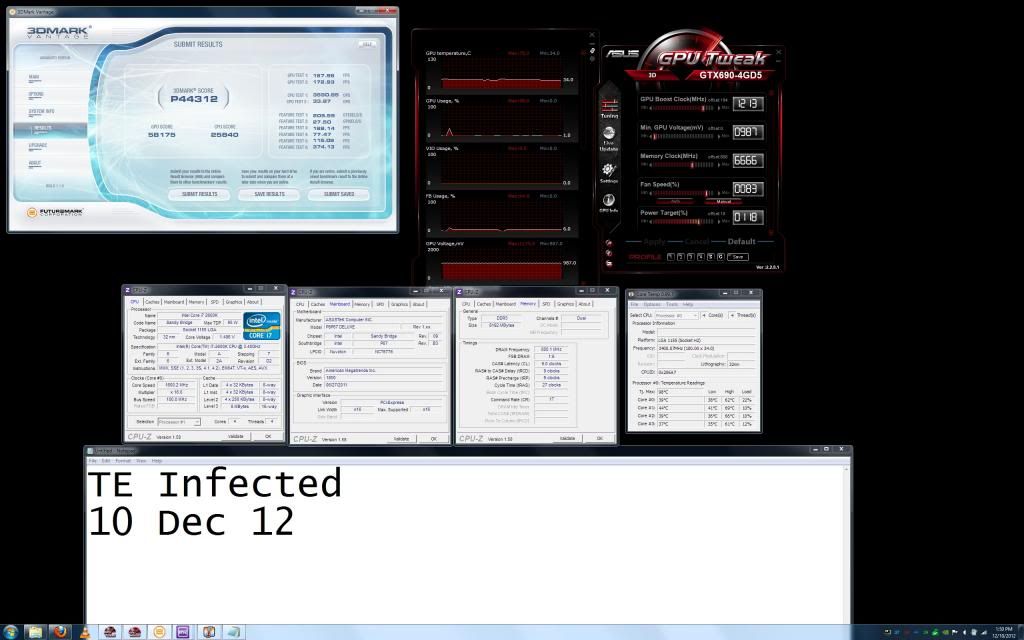Click the GPU Boost Clock slider
1024x640 pixels.
point(685,108)
